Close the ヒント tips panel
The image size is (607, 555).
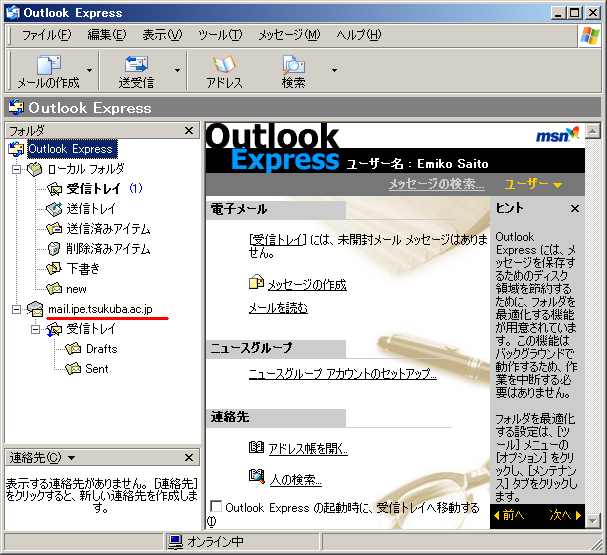[x=575, y=209]
